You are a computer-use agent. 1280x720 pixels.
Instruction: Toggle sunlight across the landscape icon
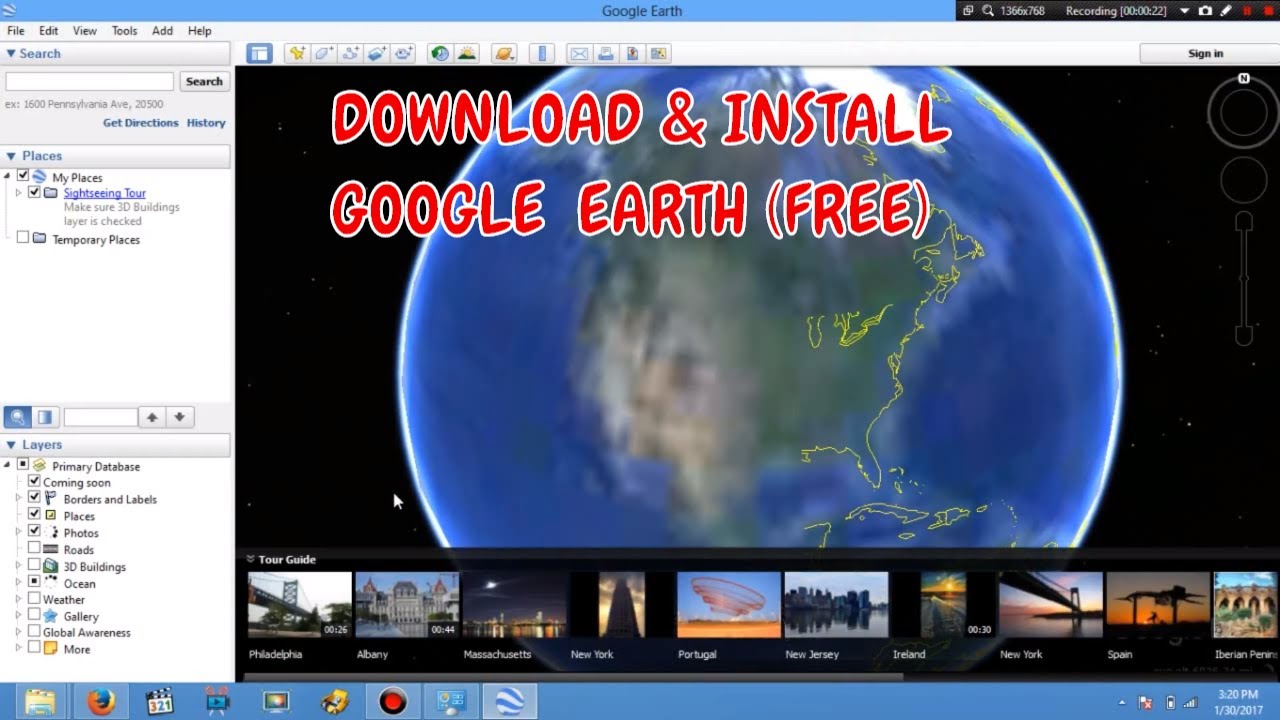point(467,54)
